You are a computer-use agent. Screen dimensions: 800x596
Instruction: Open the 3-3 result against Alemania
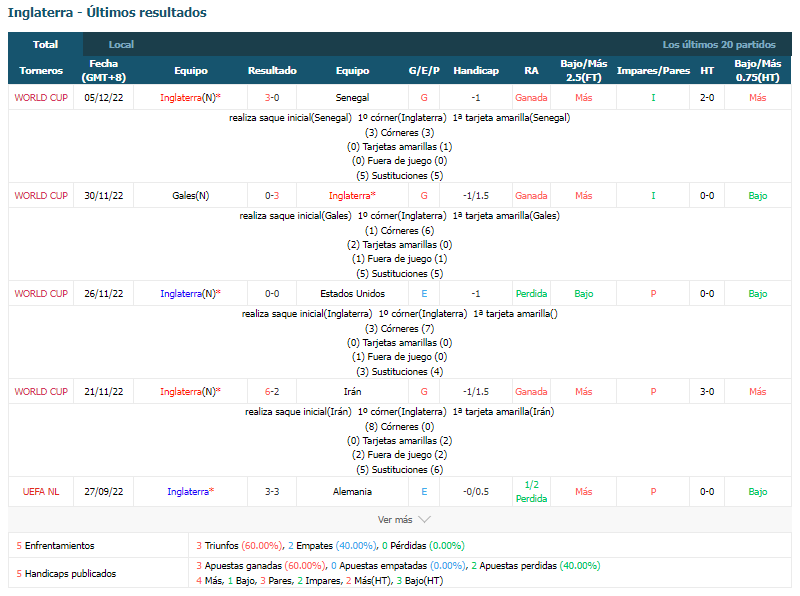point(272,491)
